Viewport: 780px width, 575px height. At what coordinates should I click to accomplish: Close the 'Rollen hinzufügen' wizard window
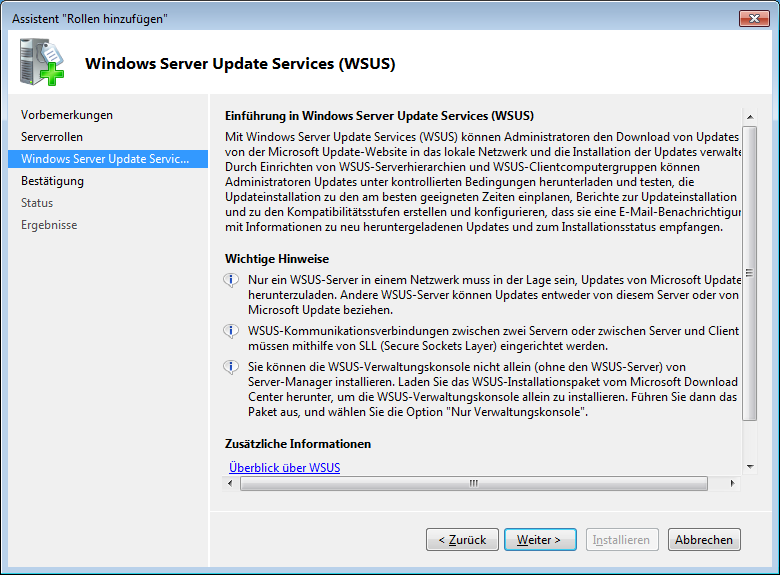click(x=754, y=18)
